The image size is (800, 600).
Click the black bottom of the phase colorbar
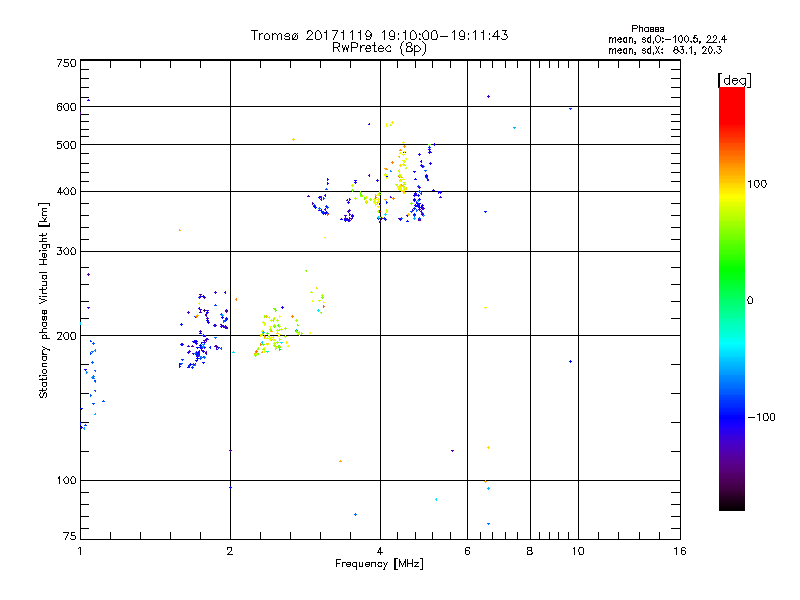732,503
